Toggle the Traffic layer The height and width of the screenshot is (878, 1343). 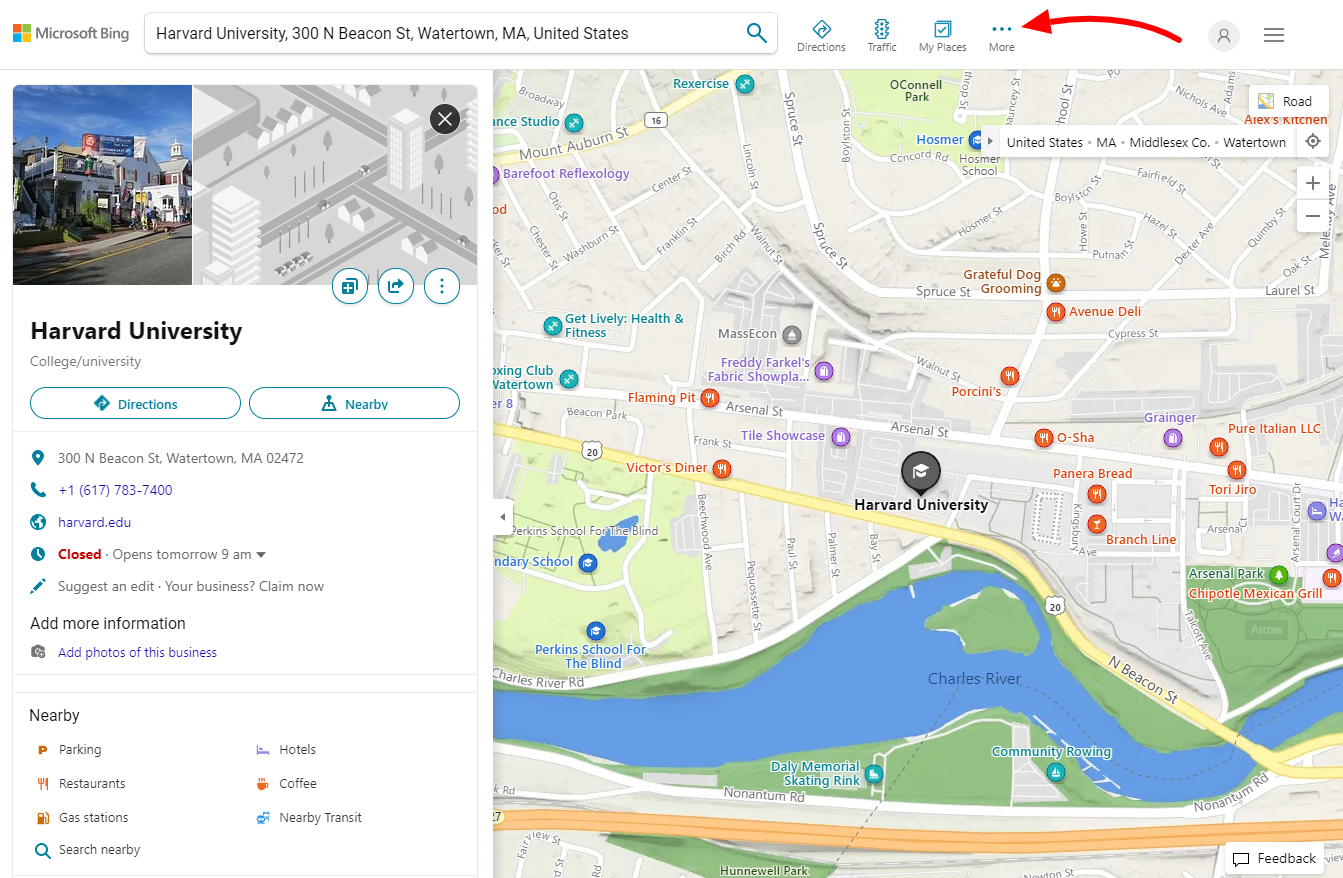[882, 35]
